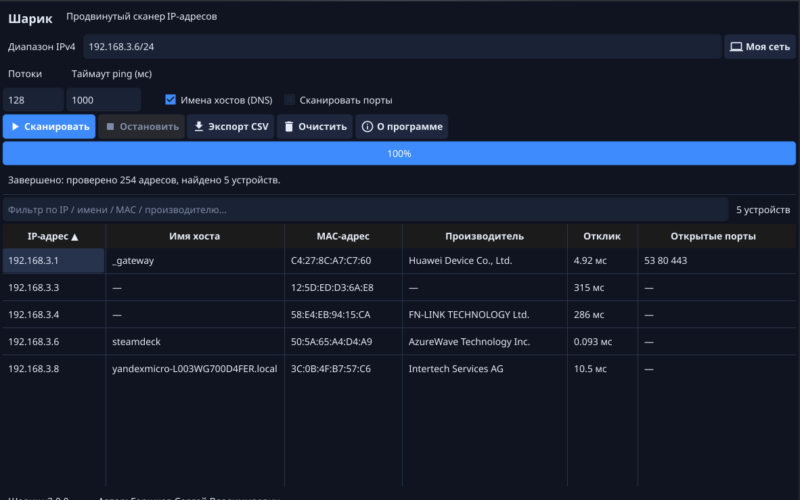Click the info icon on О программе
Screen dimensions: 800x500
367,127
